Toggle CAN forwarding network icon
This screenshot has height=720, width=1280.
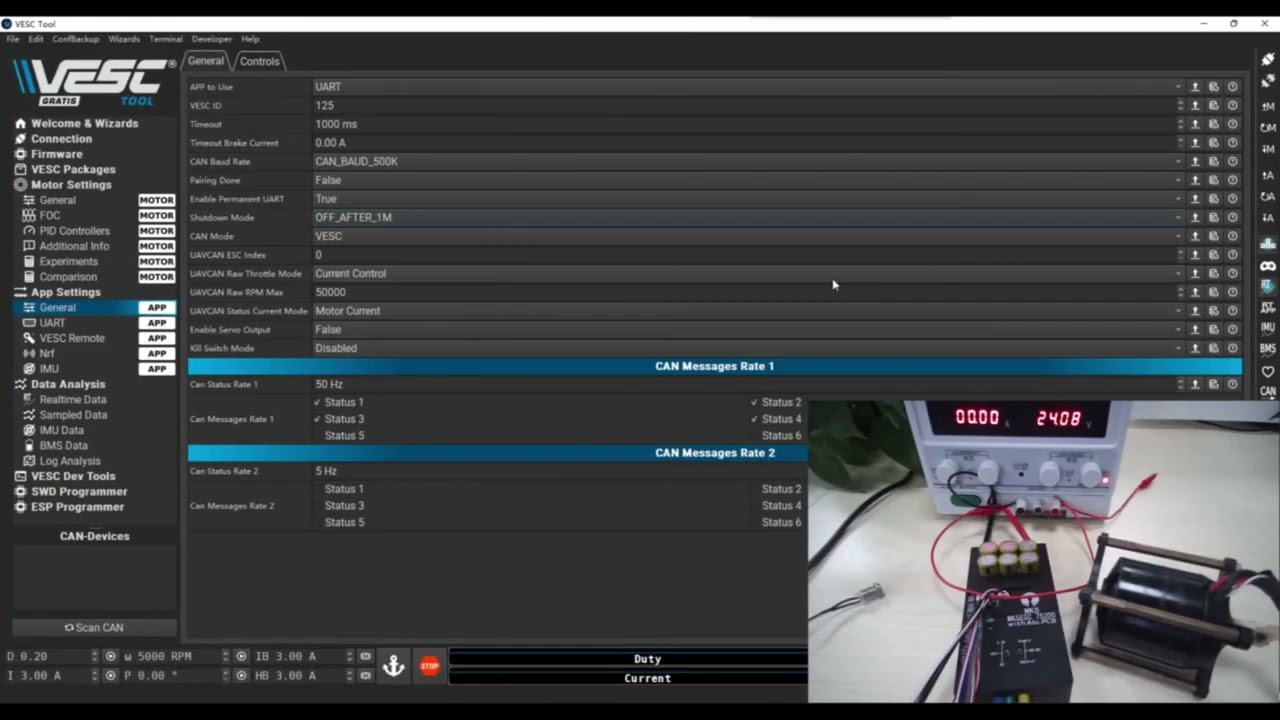(1268, 244)
